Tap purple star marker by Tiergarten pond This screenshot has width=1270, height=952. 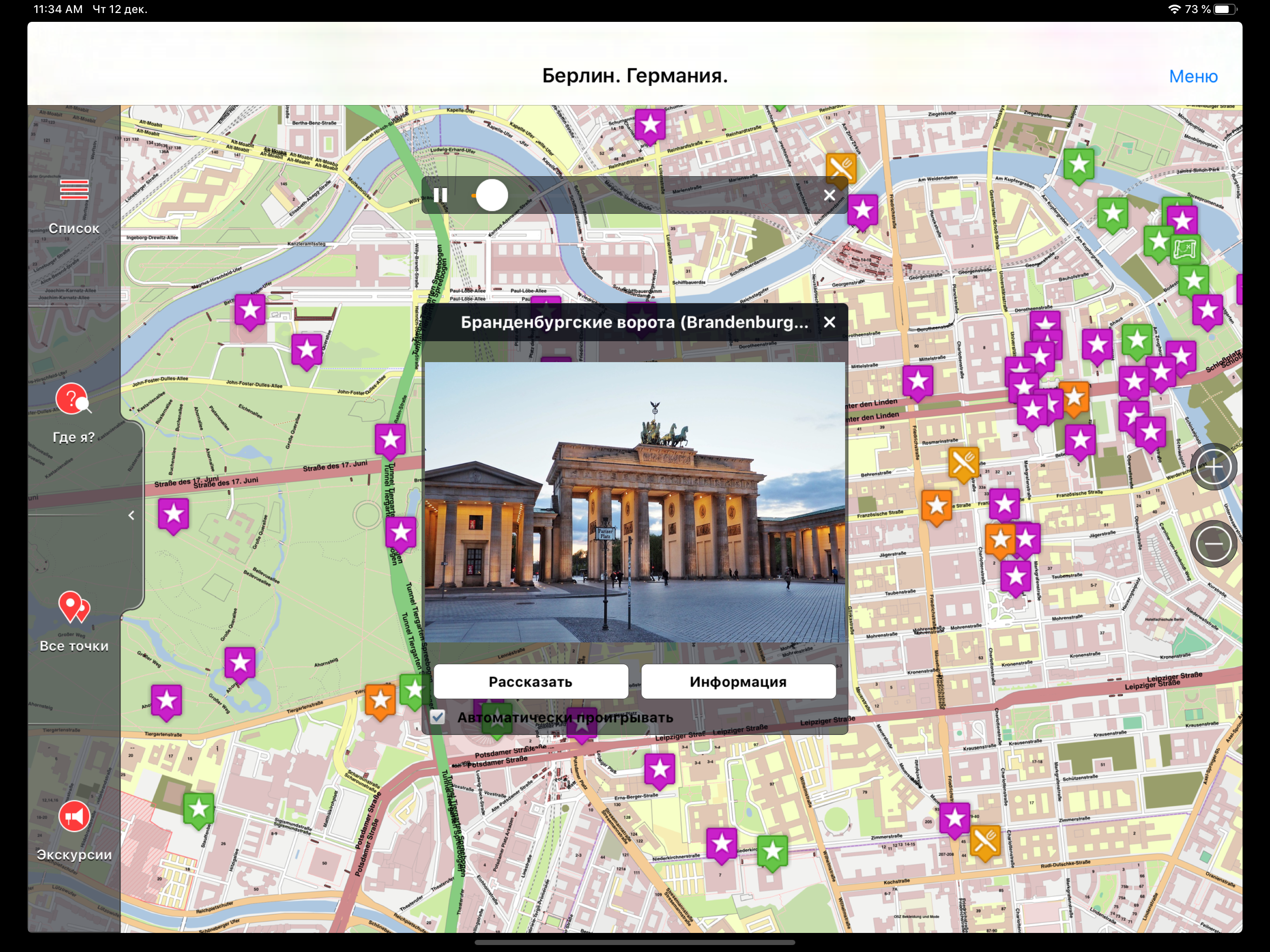240,664
